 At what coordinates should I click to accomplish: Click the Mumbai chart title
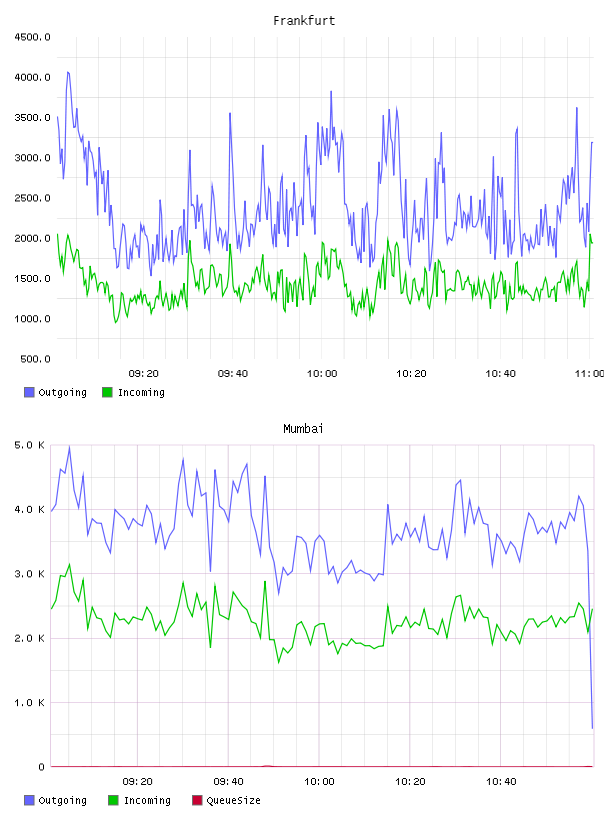pos(303,429)
